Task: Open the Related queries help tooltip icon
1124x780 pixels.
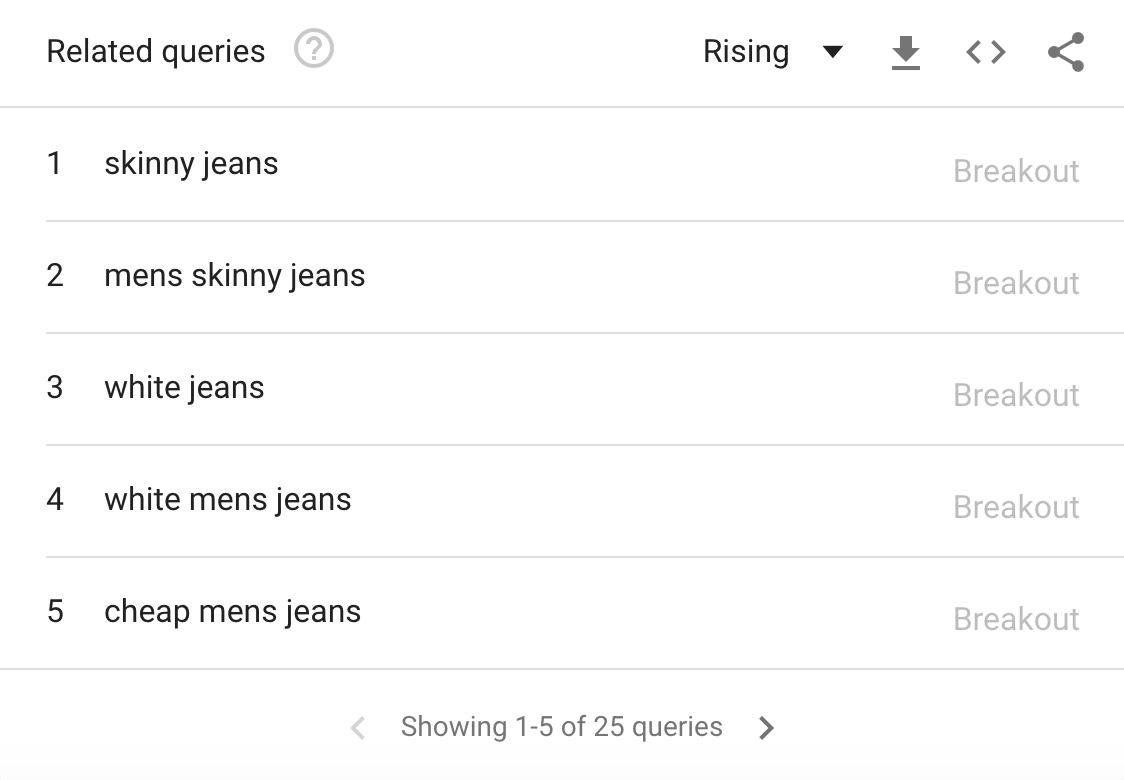Action: point(314,49)
